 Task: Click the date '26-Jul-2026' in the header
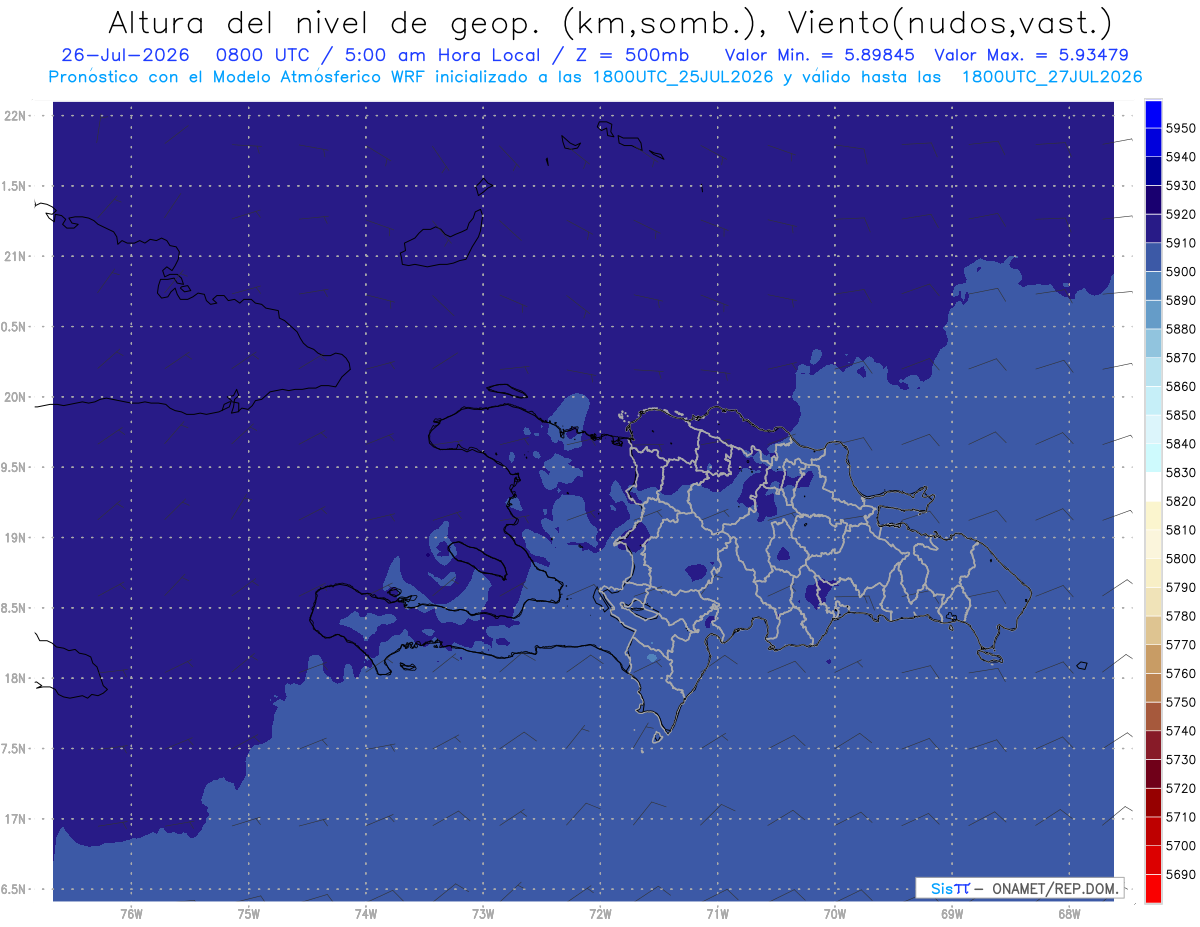pos(125,55)
